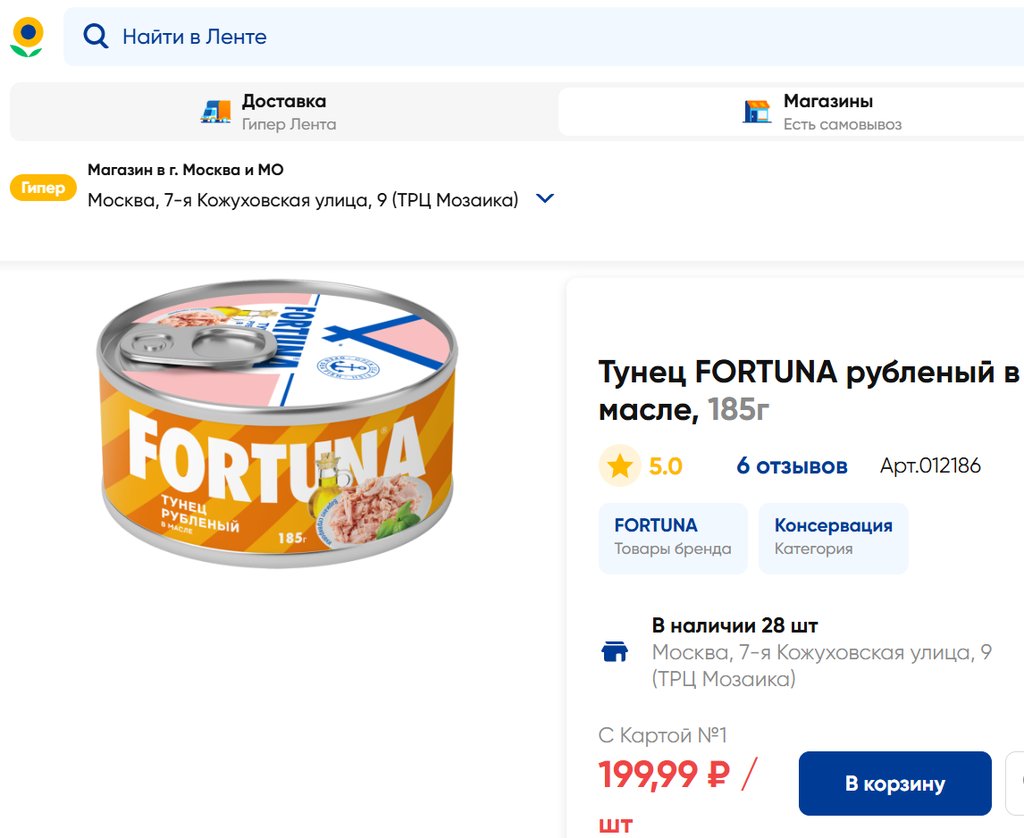This screenshot has width=1024, height=838.
Task: Open FORTUNA brand products chip
Action: click(x=673, y=537)
